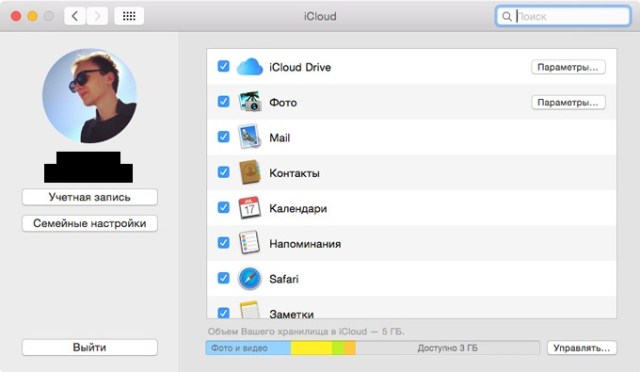Click the account profile photo
Image resolution: width=640 pixels, height=372 pixels.
pyautogui.click(x=90, y=96)
